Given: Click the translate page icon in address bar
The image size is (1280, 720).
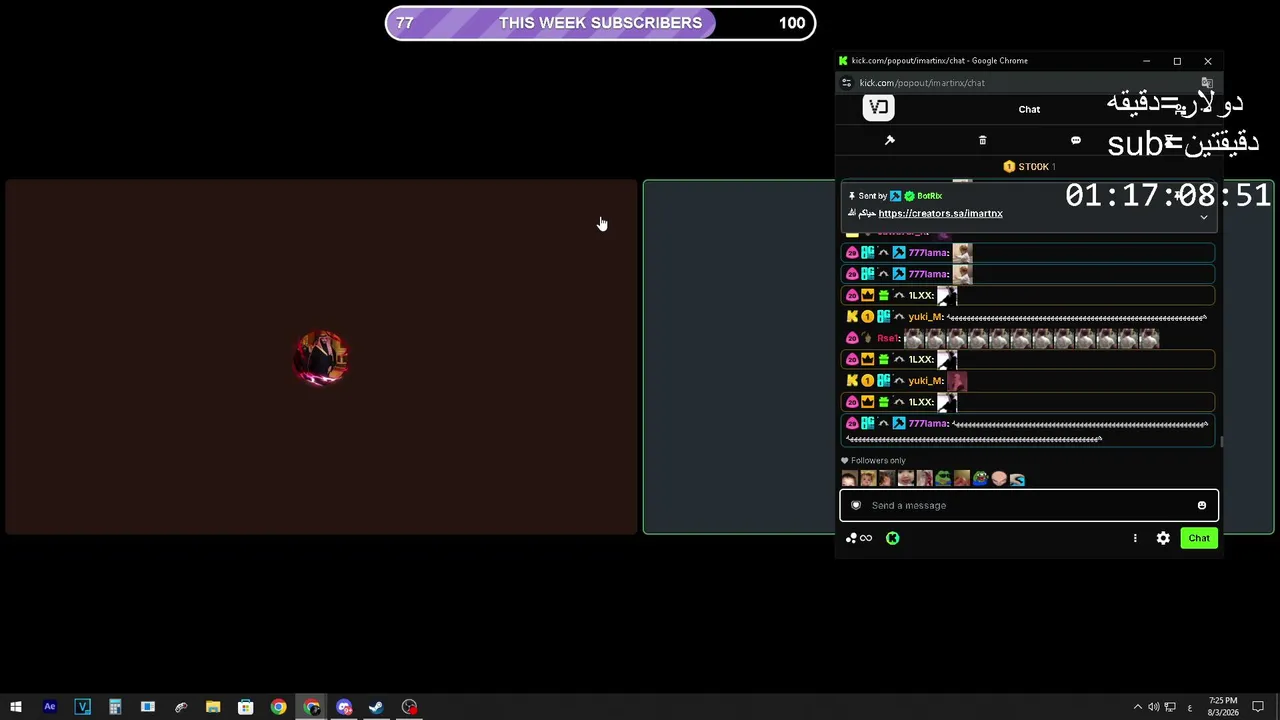Looking at the screenshot, I should [1207, 83].
